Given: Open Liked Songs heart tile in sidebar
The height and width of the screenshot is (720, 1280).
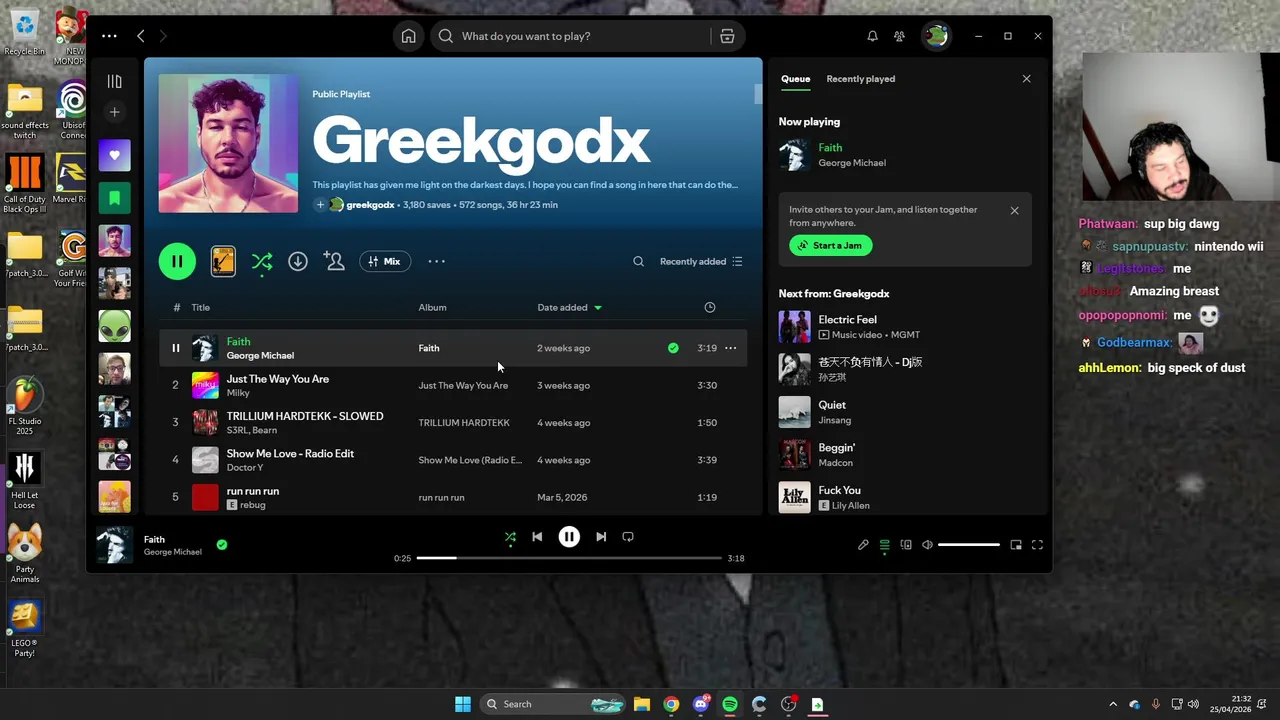Looking at the screenshot, I should (114, 155).
